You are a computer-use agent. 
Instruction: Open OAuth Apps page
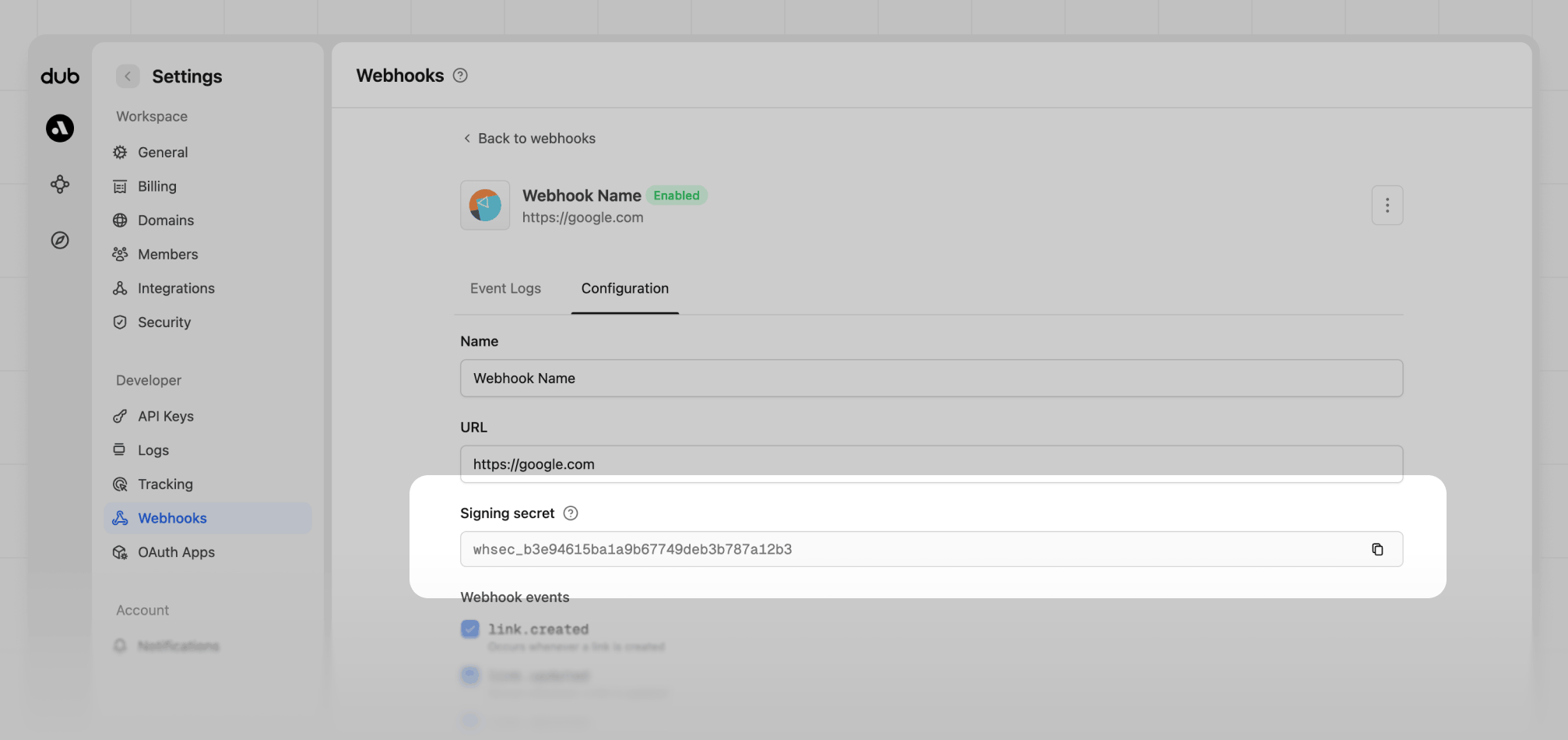(x=208, y=552)
